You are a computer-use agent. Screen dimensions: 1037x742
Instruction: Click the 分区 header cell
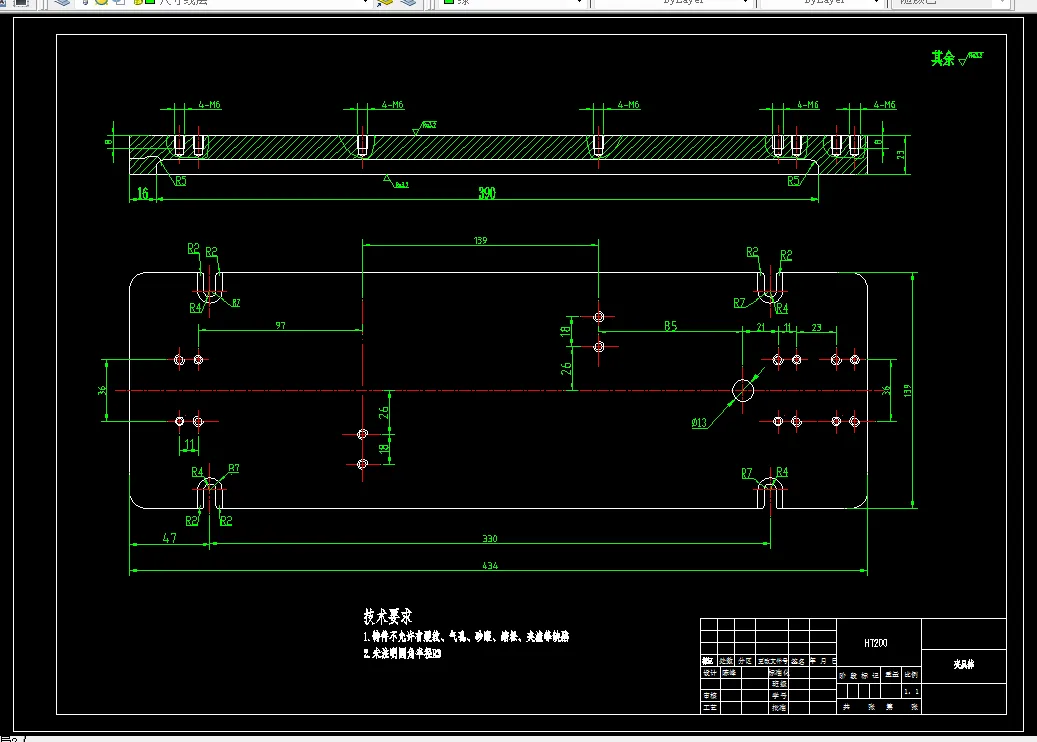coord(745,661)
